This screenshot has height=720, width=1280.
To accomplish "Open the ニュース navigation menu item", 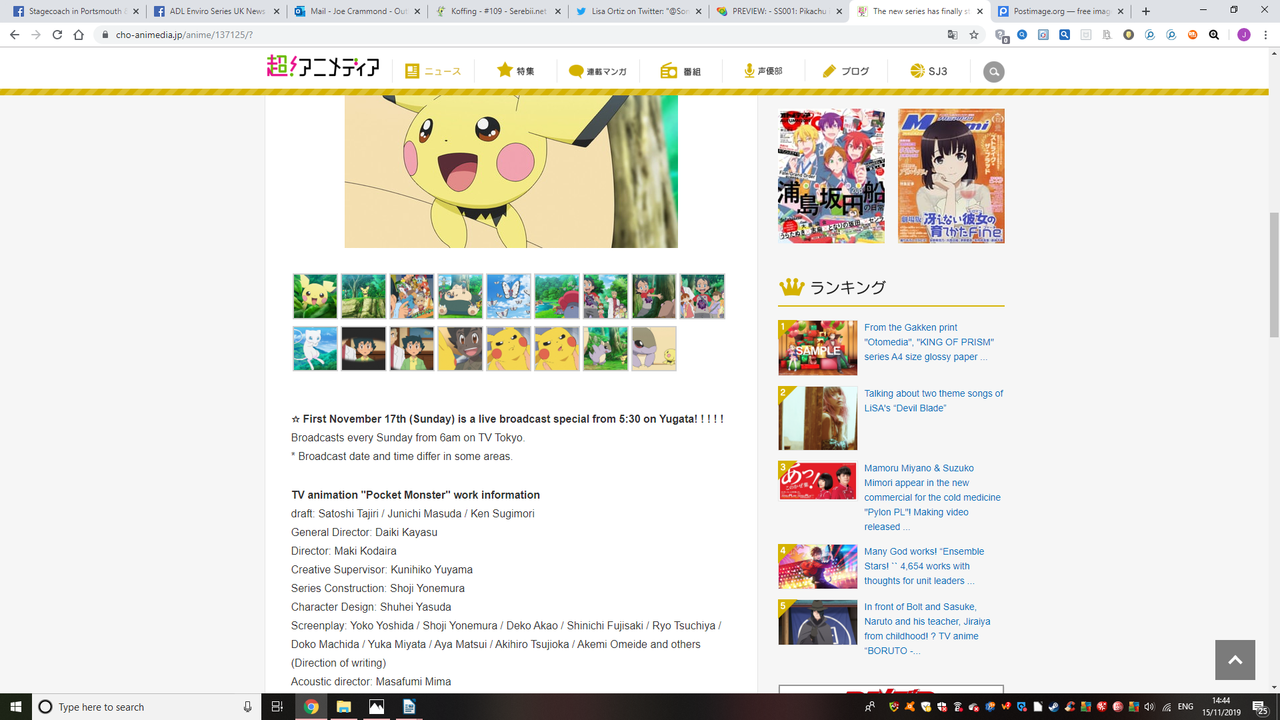I will (433, 71).
